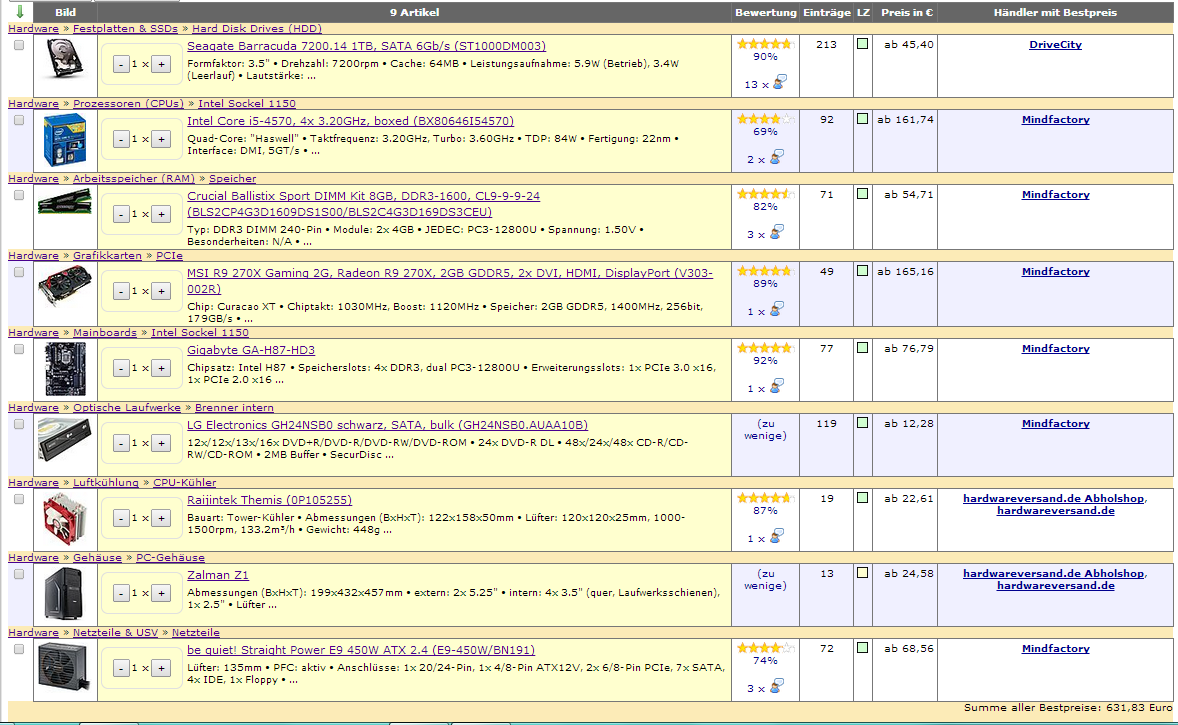Open be quiet! power supply image
Screen dimensions: 1178x725
pos(65,666)
